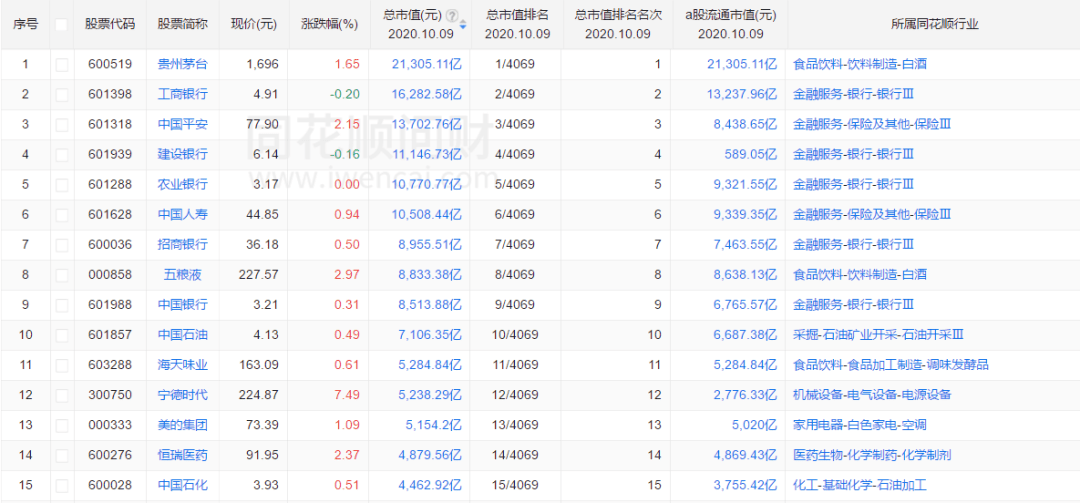Open the 工商银行 stock link

(x=183, y=94)
